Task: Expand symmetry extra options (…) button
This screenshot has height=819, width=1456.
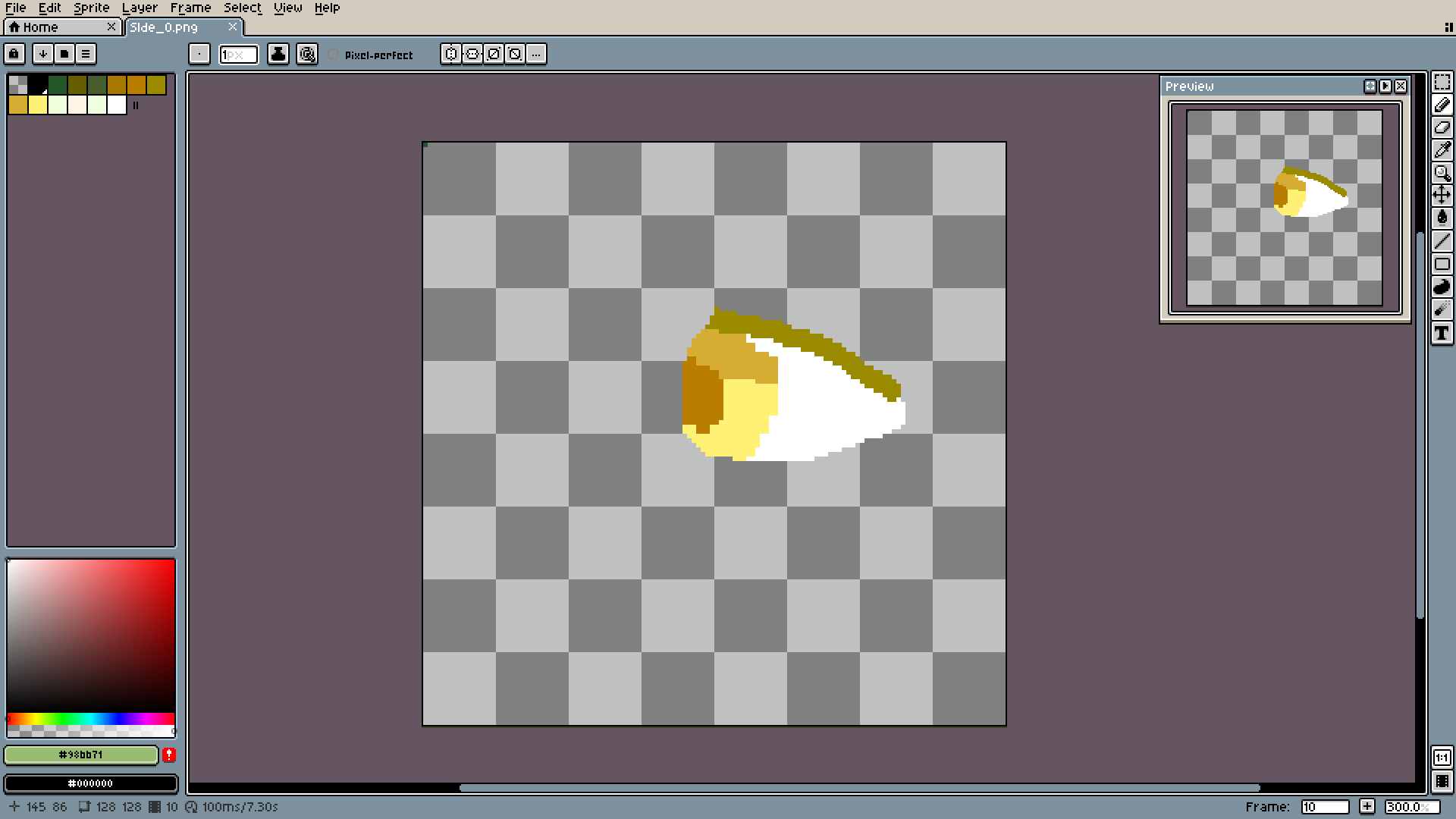Action: coord(536,54)
